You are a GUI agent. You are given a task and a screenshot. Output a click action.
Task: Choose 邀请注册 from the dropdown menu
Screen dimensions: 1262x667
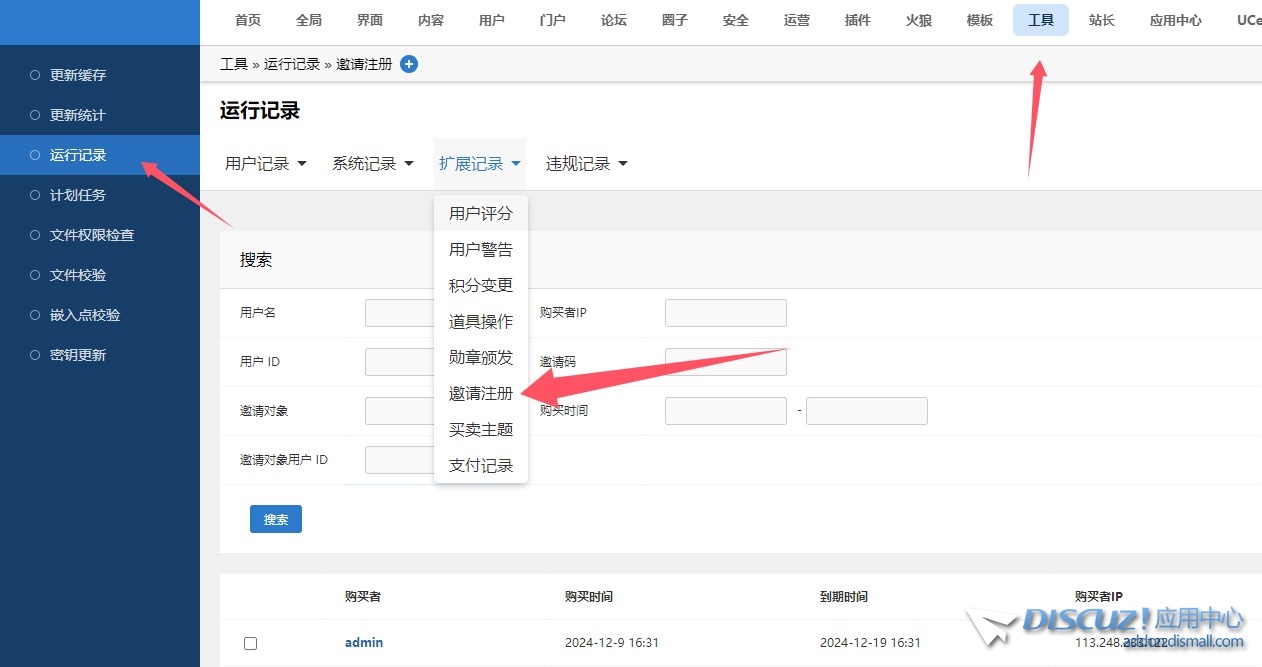click(x=481, y=394)
